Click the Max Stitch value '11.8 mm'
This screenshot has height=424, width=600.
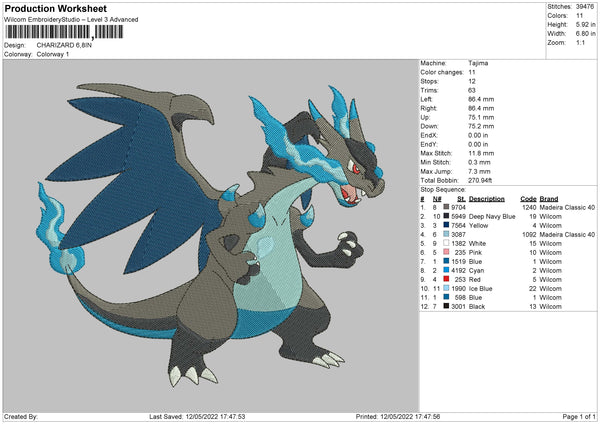pyautogui.click(x=481, y=153)
